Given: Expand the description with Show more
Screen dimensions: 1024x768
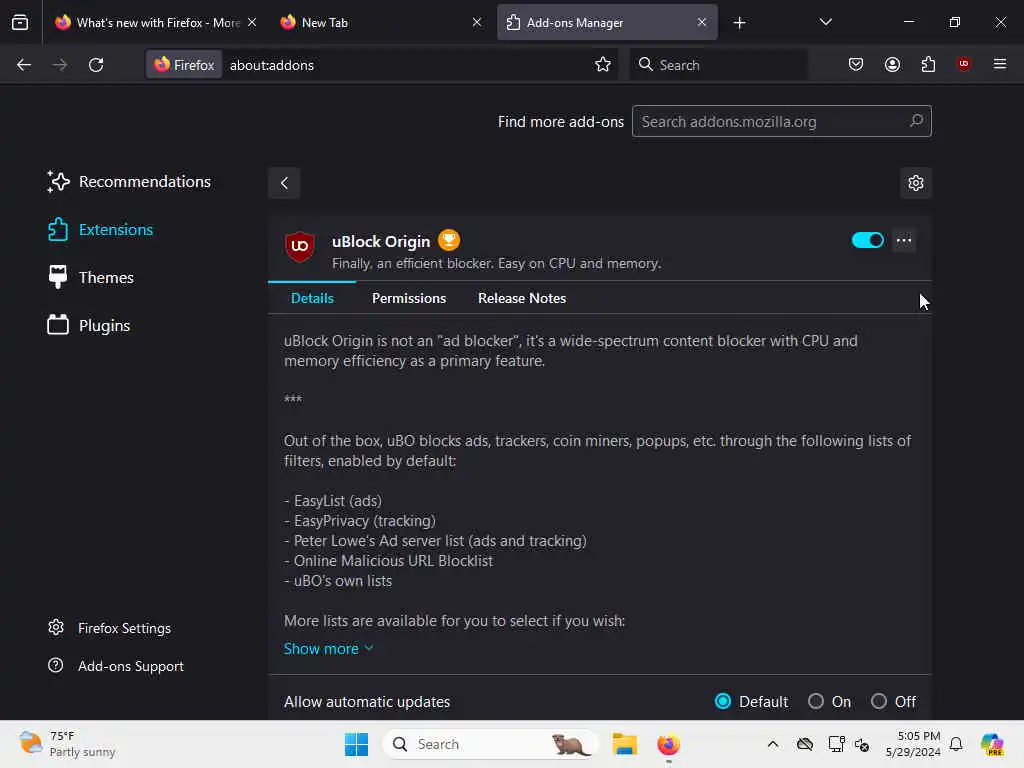Looking at the screenshot, I should coord(328,648).
